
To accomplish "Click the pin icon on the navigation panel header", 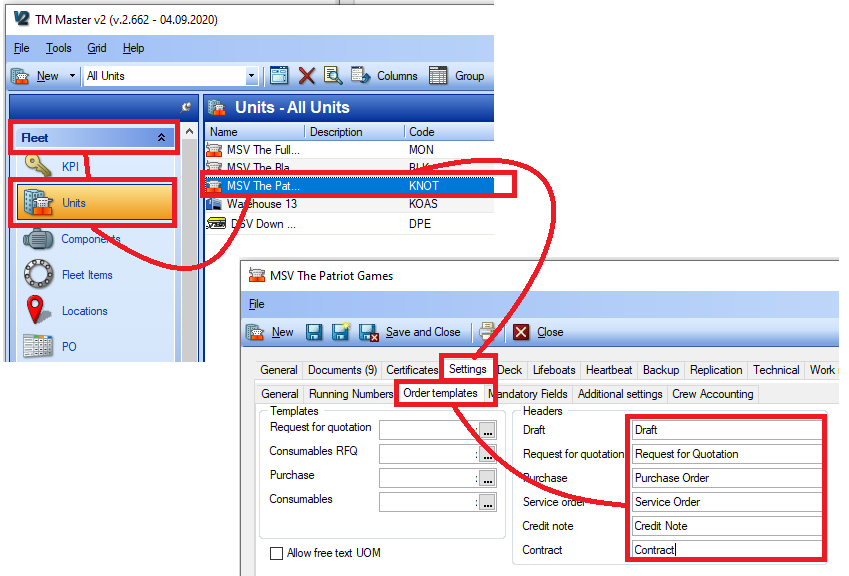I will coord(186,107).
